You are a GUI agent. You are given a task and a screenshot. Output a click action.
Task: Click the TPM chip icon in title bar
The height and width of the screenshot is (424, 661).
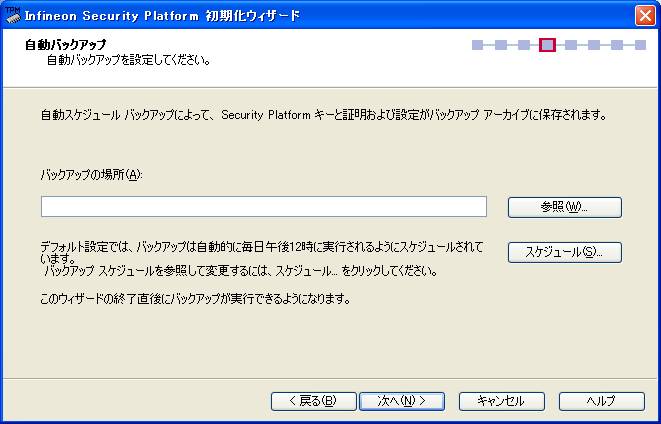pyautogui.click(x=13, y=15)
